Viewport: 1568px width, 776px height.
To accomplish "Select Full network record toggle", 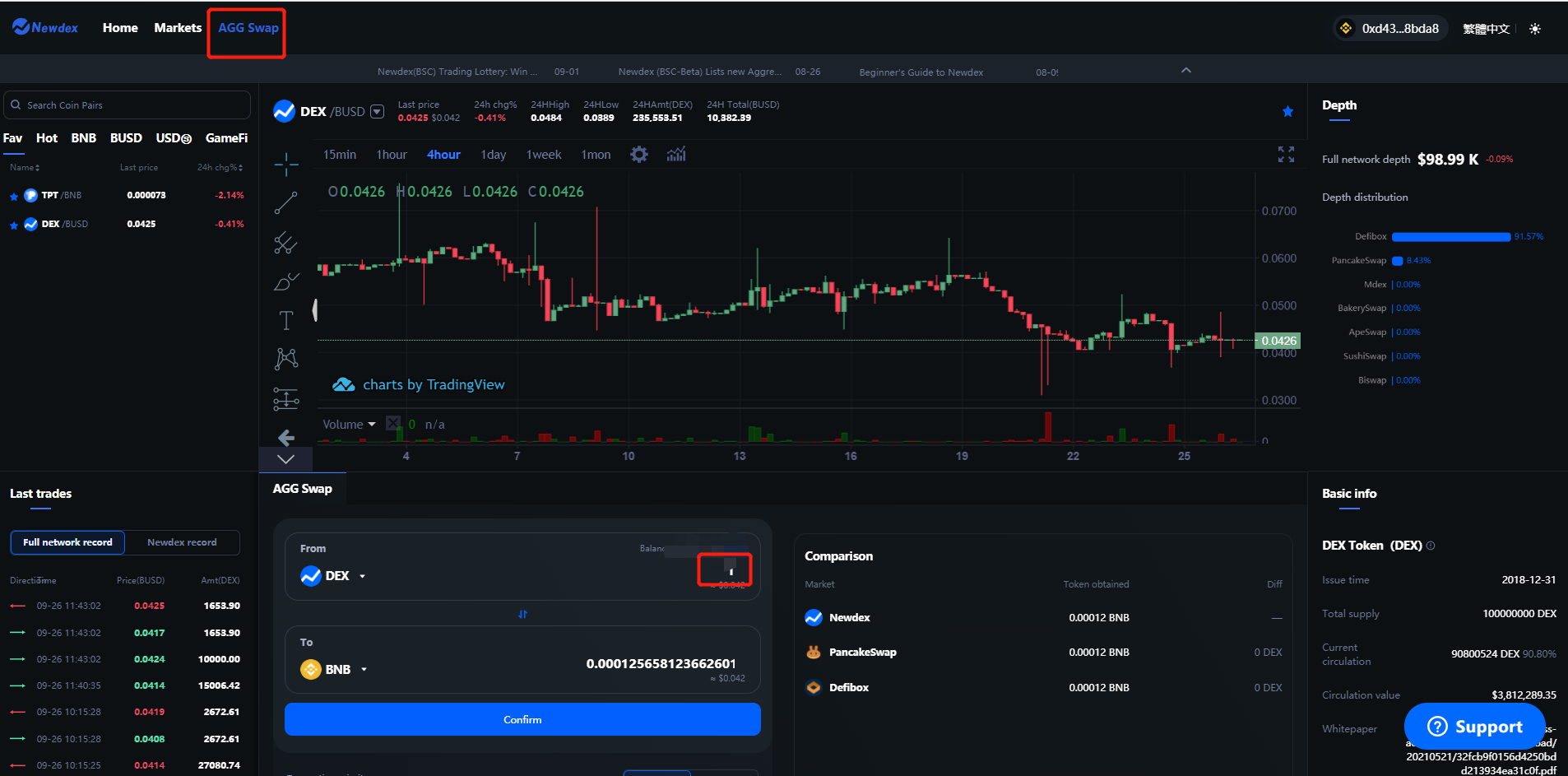I will coord(67,542).
